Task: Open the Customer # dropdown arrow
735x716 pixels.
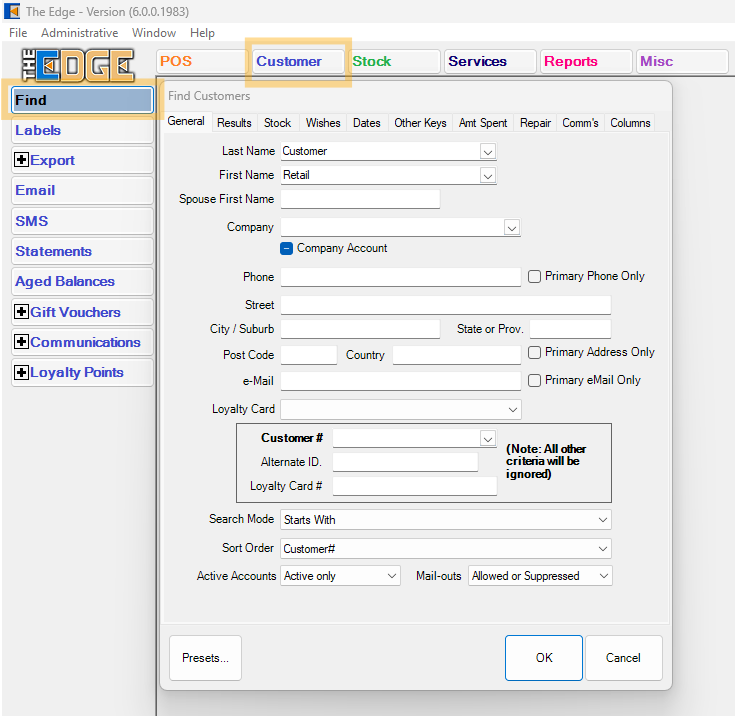Action: pyautogui.click(x=488, y=438)
